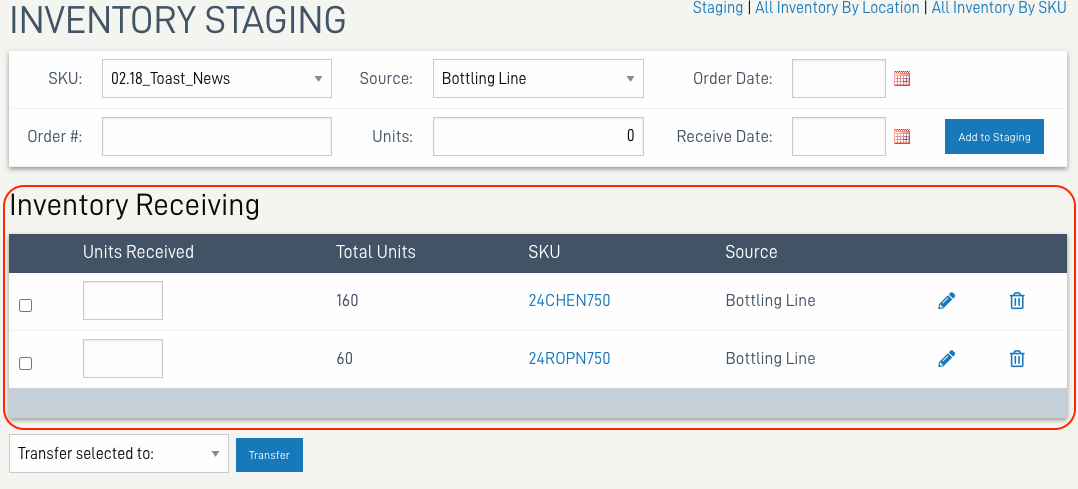Click Units Received box for 24CHEN750
Screen dimensions: 1078x489
pyautogui.click(x=123, y=301)
